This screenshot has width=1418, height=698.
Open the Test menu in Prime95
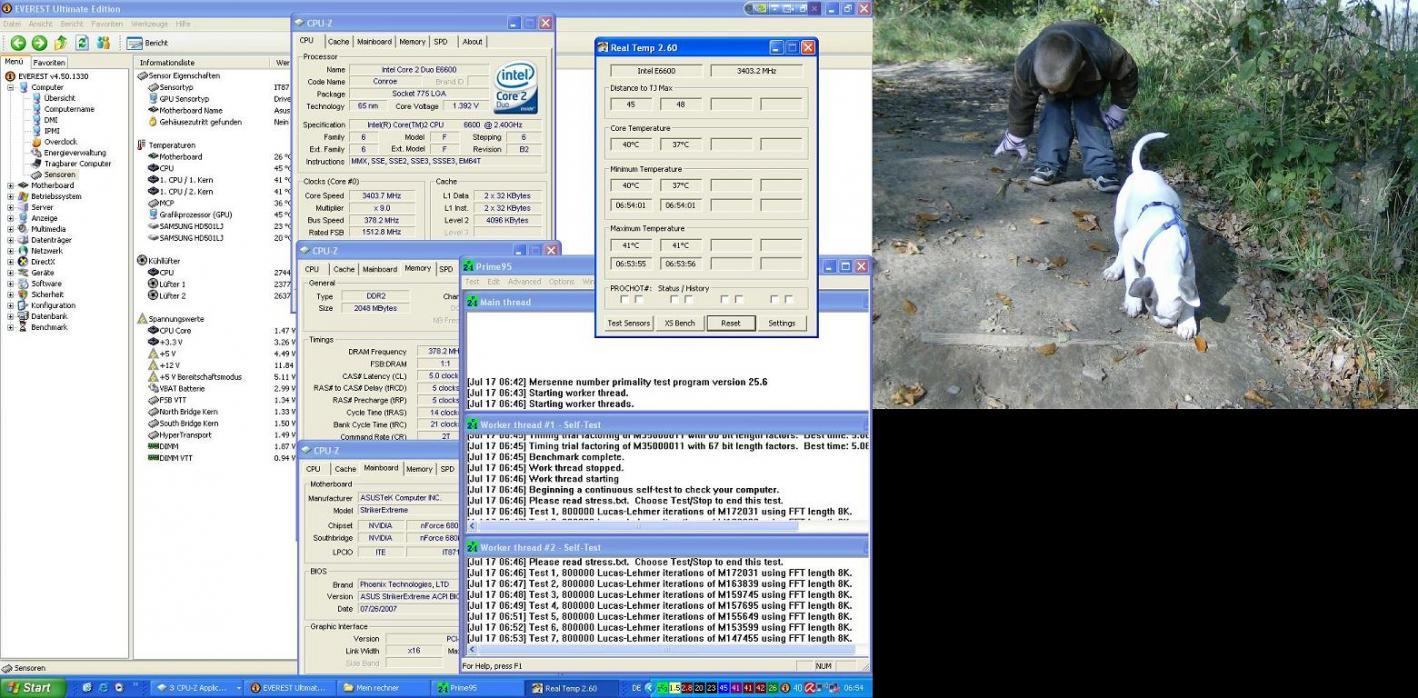[472, 282]
